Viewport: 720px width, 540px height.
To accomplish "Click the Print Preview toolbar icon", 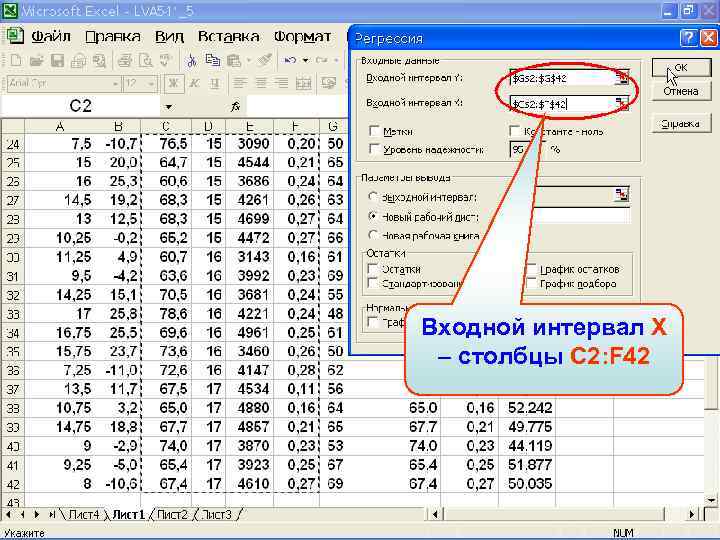I will point(146,61).
